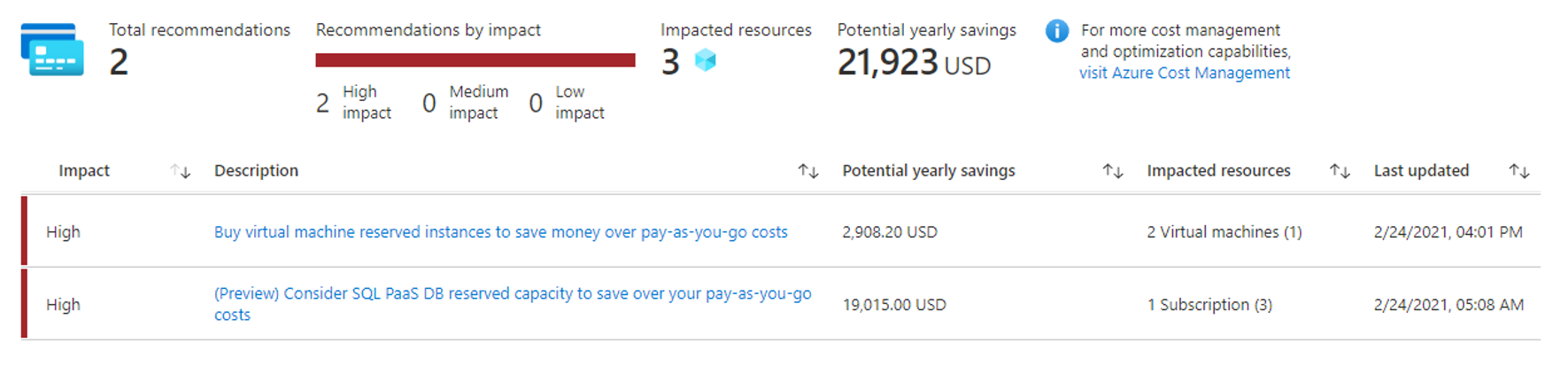Select the Last updated column header
1568x382 pixels.
tap(1421, 171)
